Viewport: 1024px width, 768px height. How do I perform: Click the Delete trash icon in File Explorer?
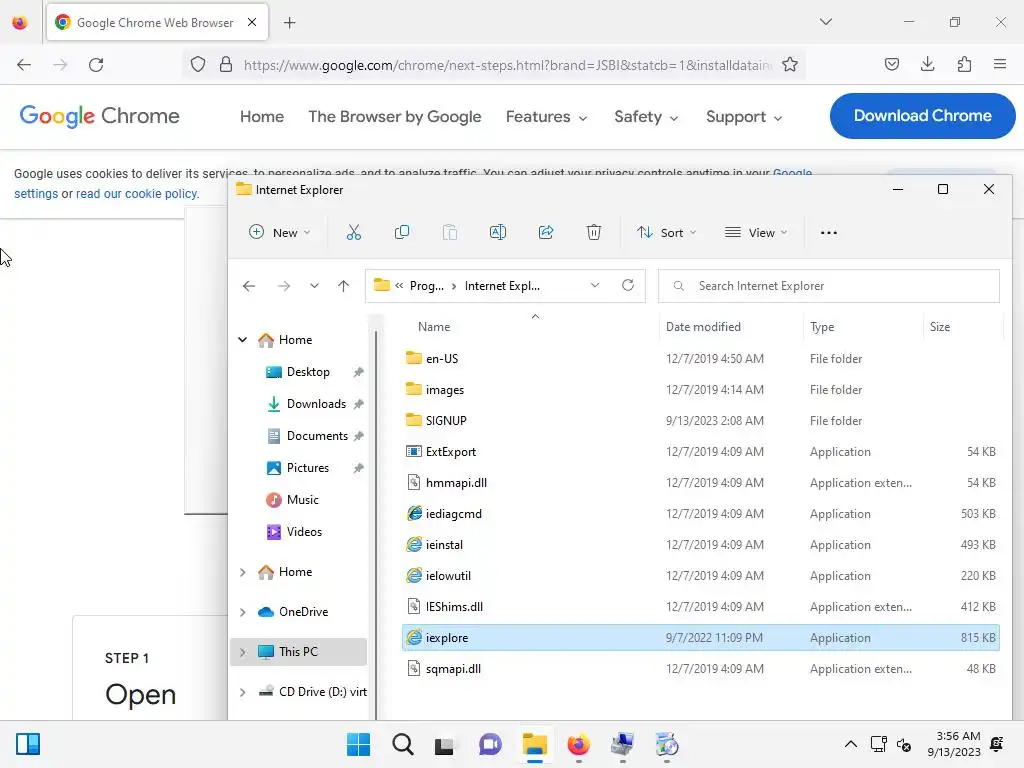[x=594, y=232]
